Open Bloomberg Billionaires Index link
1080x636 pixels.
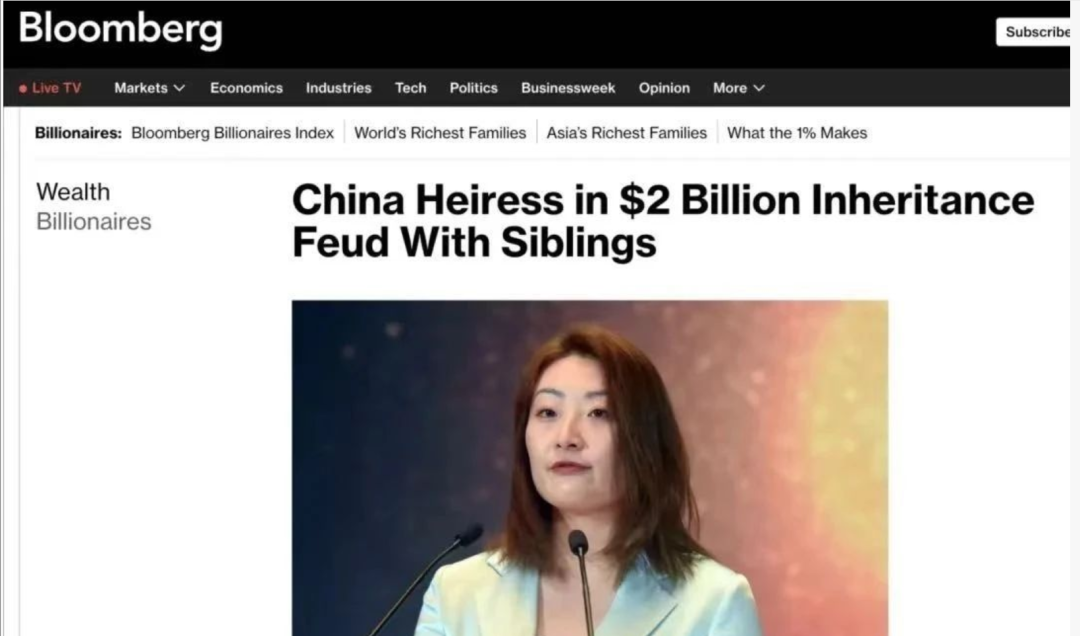point(233,133)
